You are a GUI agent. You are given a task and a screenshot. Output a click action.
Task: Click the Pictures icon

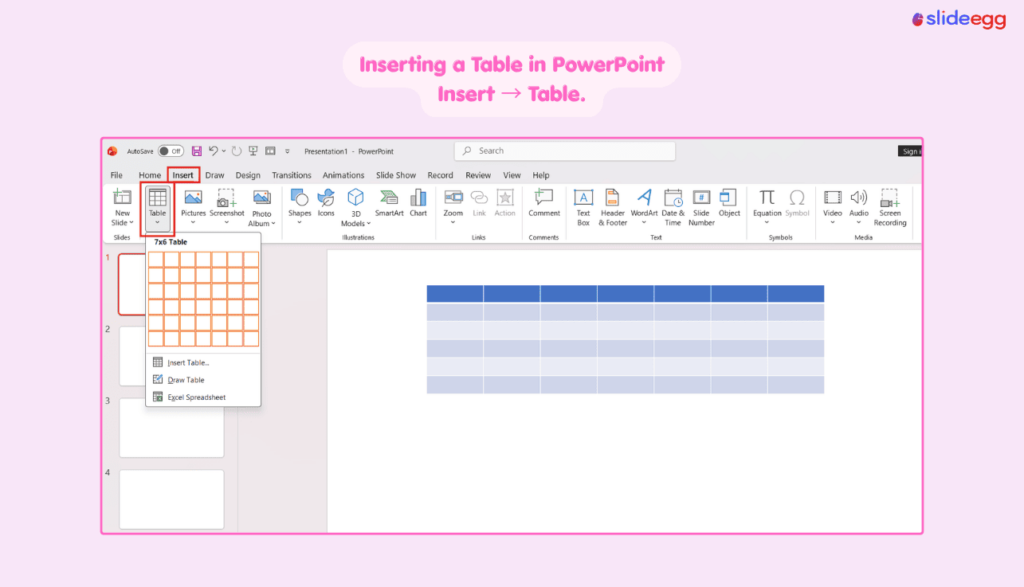[x=193, y=197]
